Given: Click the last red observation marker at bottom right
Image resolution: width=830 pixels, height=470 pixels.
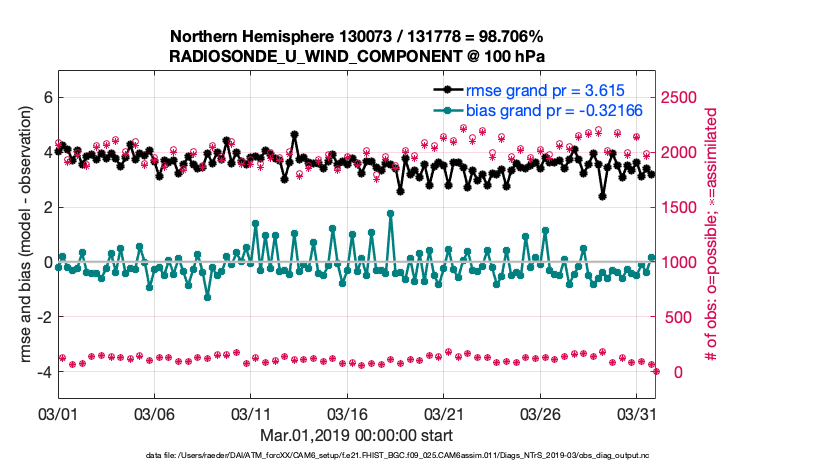Looking at the screenshot, I should [656, 371].
